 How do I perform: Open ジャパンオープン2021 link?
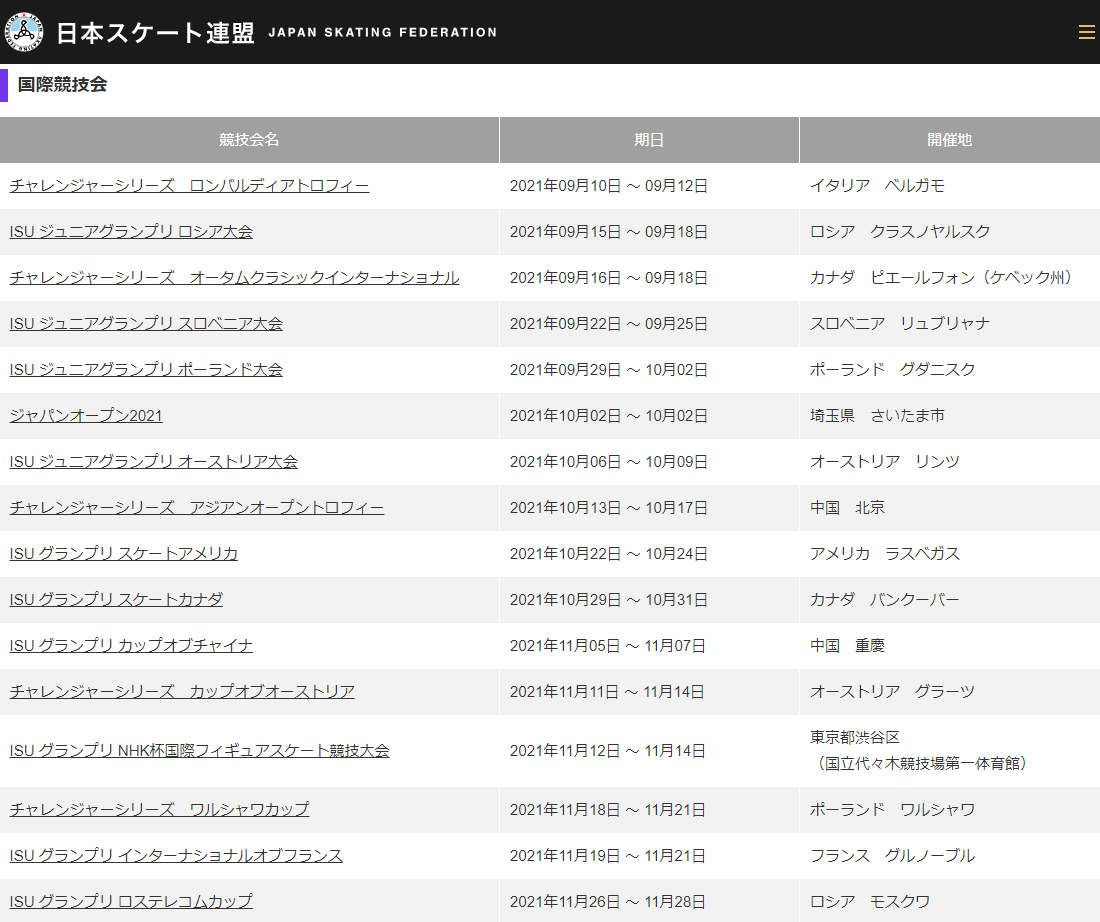[86, 415]
